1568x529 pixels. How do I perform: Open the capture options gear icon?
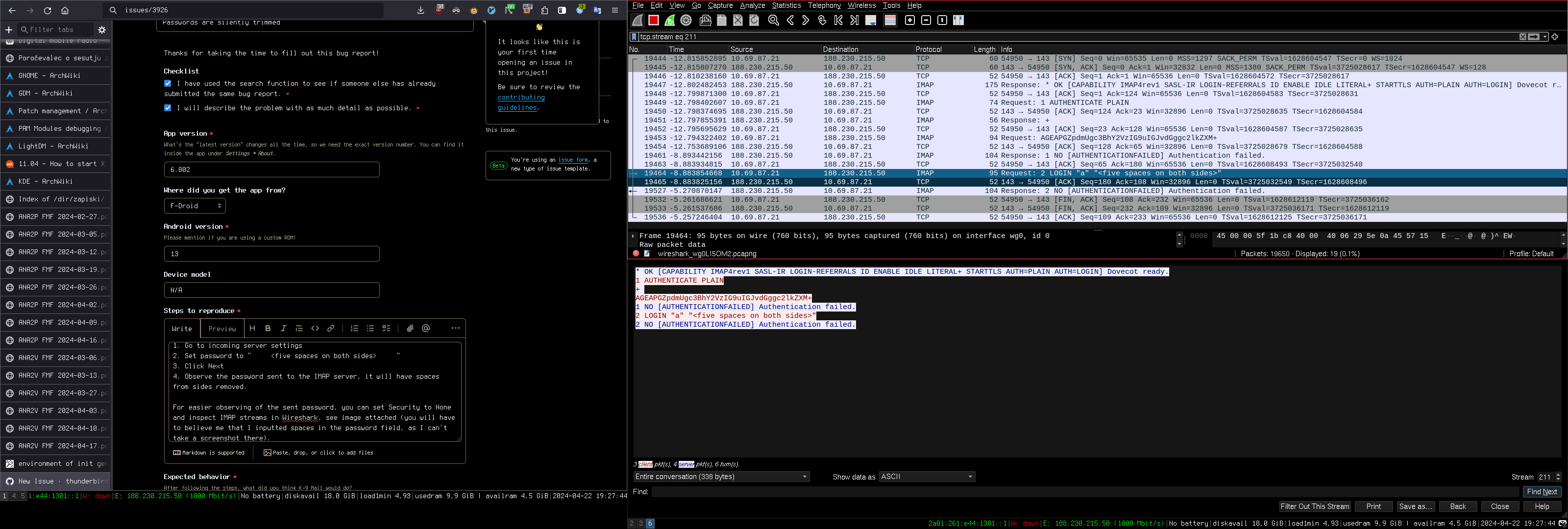pyautogui.click(x=686, y=20)
